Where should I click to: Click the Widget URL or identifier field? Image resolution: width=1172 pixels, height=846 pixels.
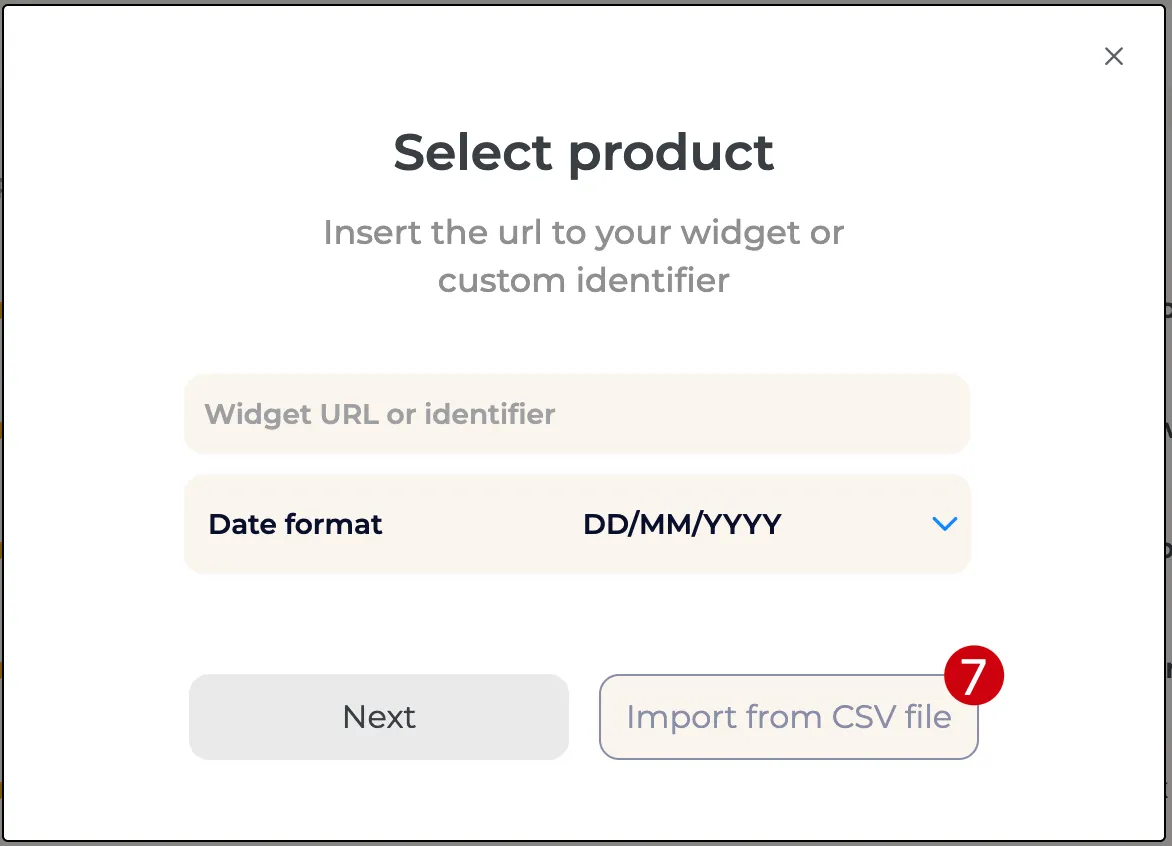click(578, 414)
